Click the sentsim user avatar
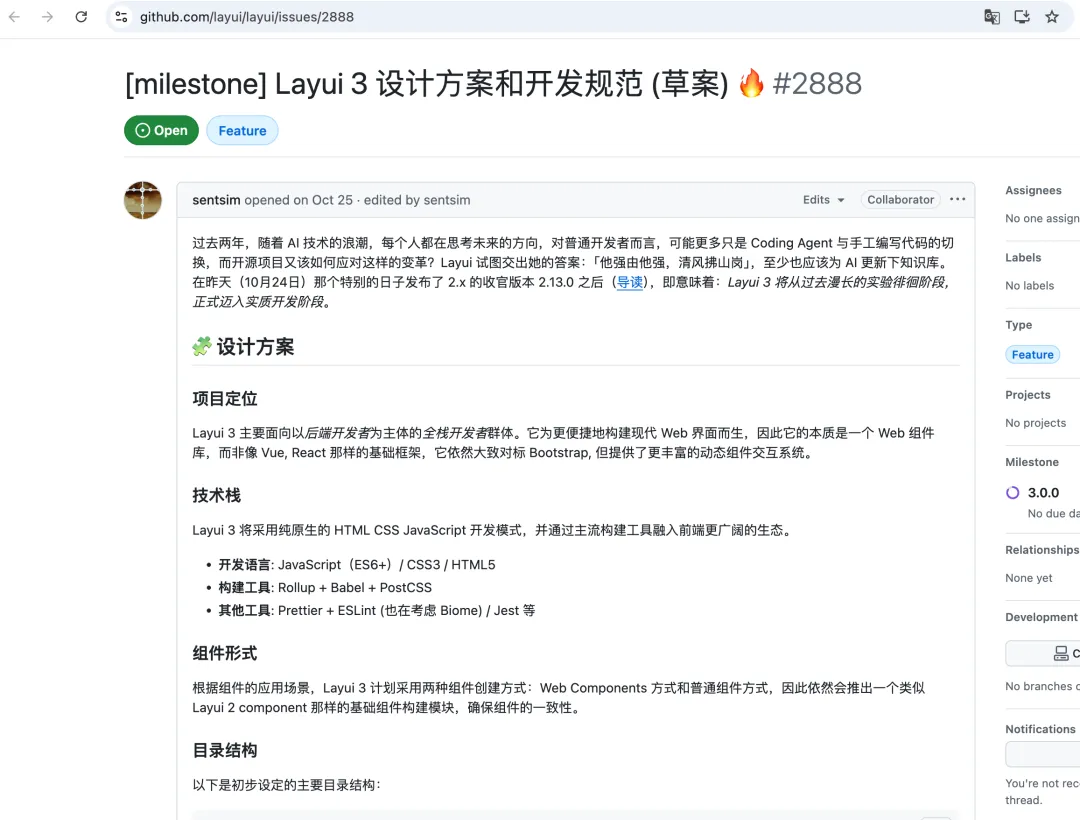Image resolution: width=1080 pixels, height=820 pixels. point(143,200)
